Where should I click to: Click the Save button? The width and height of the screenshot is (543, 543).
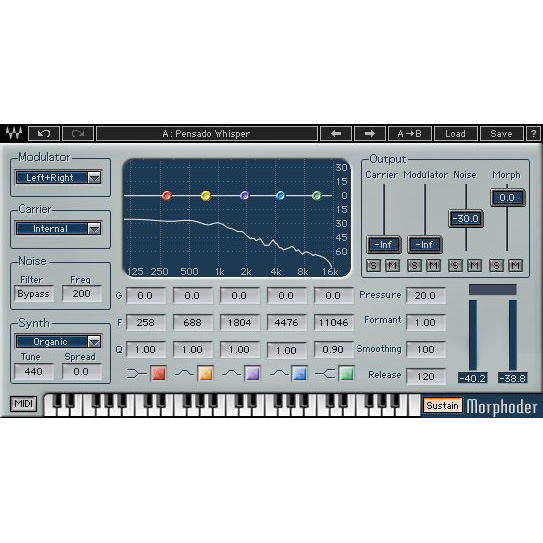(501, 134)
